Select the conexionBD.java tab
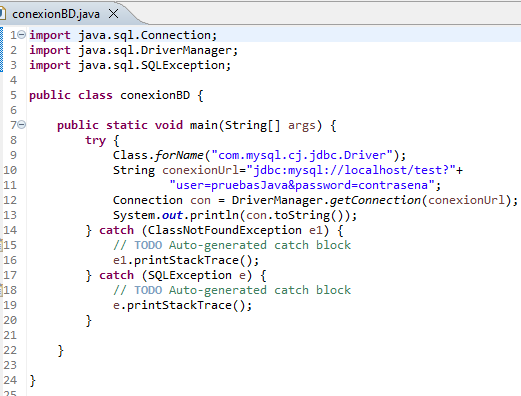Image resolution: width=521 pixels, height=396 pixels. (x=56, y=14)
